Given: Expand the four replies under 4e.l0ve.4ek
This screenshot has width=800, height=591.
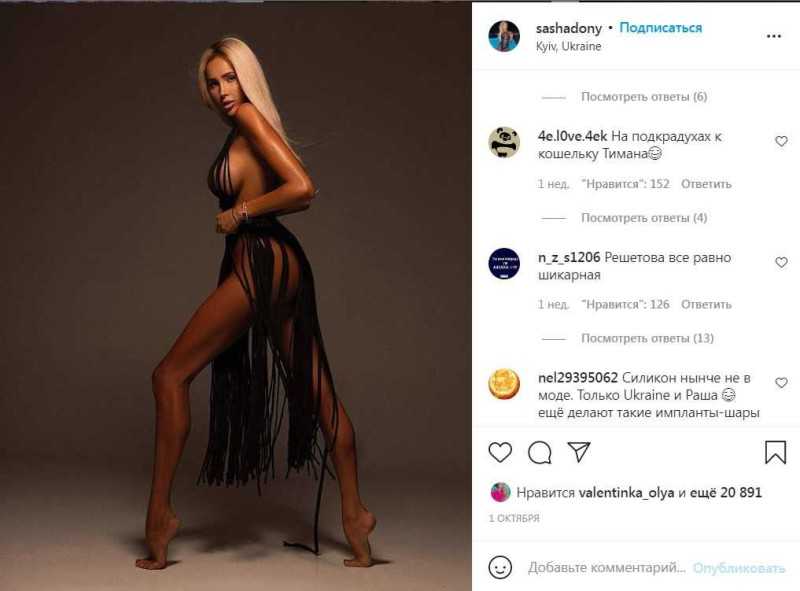Looking at the screenshot, I should coord(644,218).
